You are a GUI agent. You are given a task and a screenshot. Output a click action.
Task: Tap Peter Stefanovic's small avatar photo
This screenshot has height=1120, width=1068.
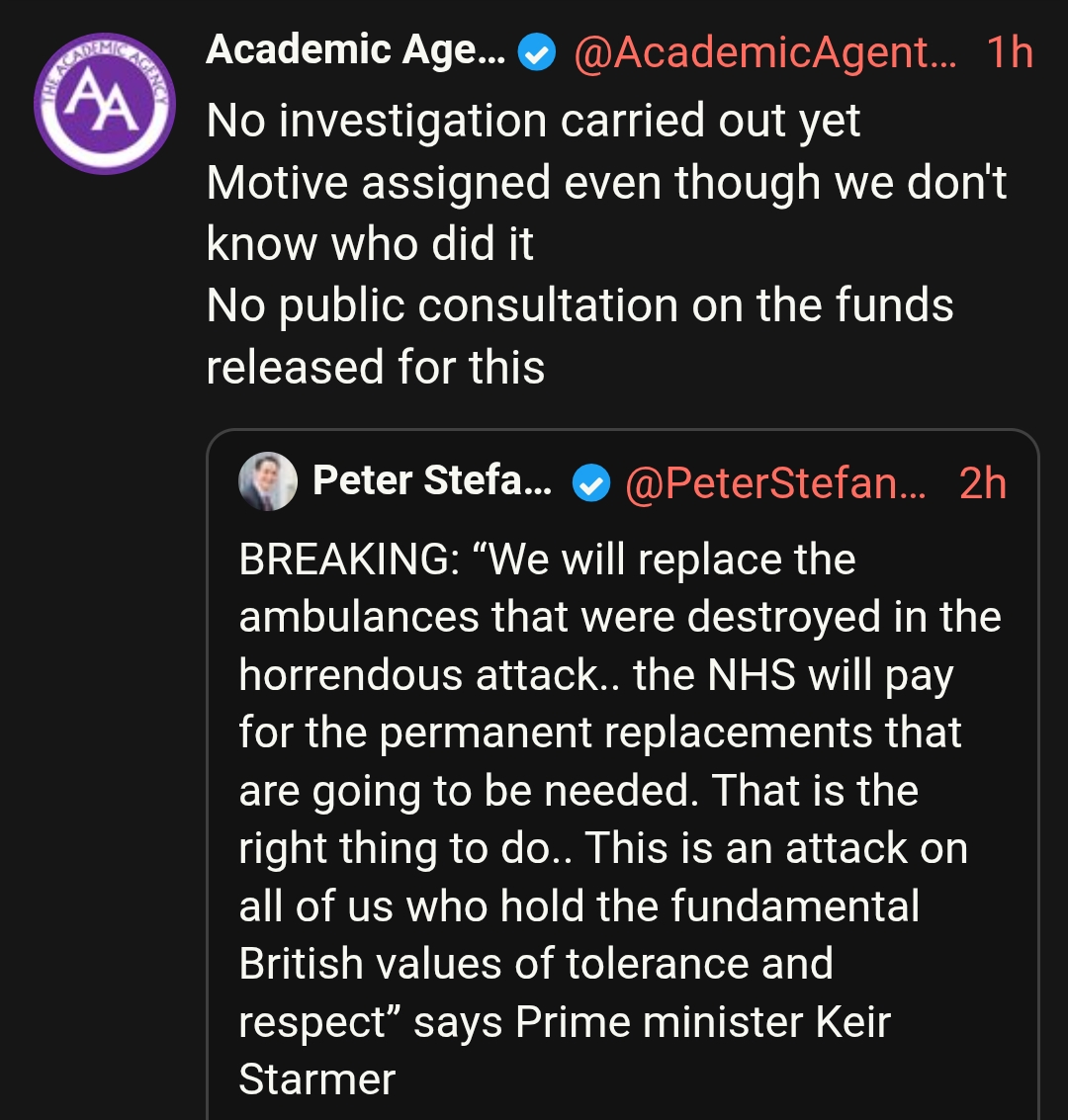(x=268, y=481)
